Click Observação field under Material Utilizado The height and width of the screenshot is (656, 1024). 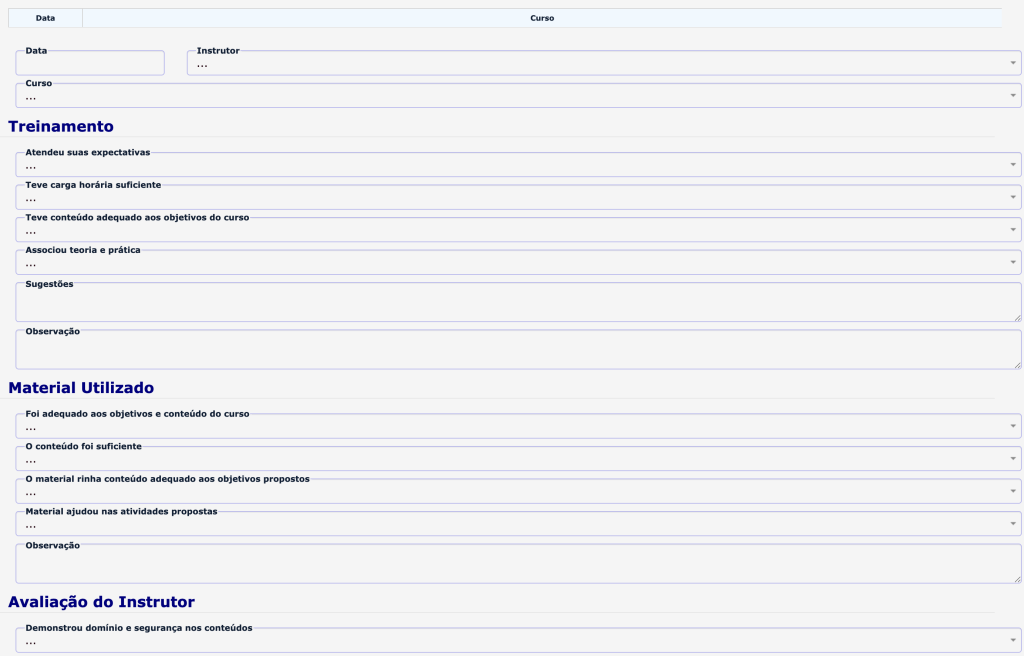click(x=518, y=565)
